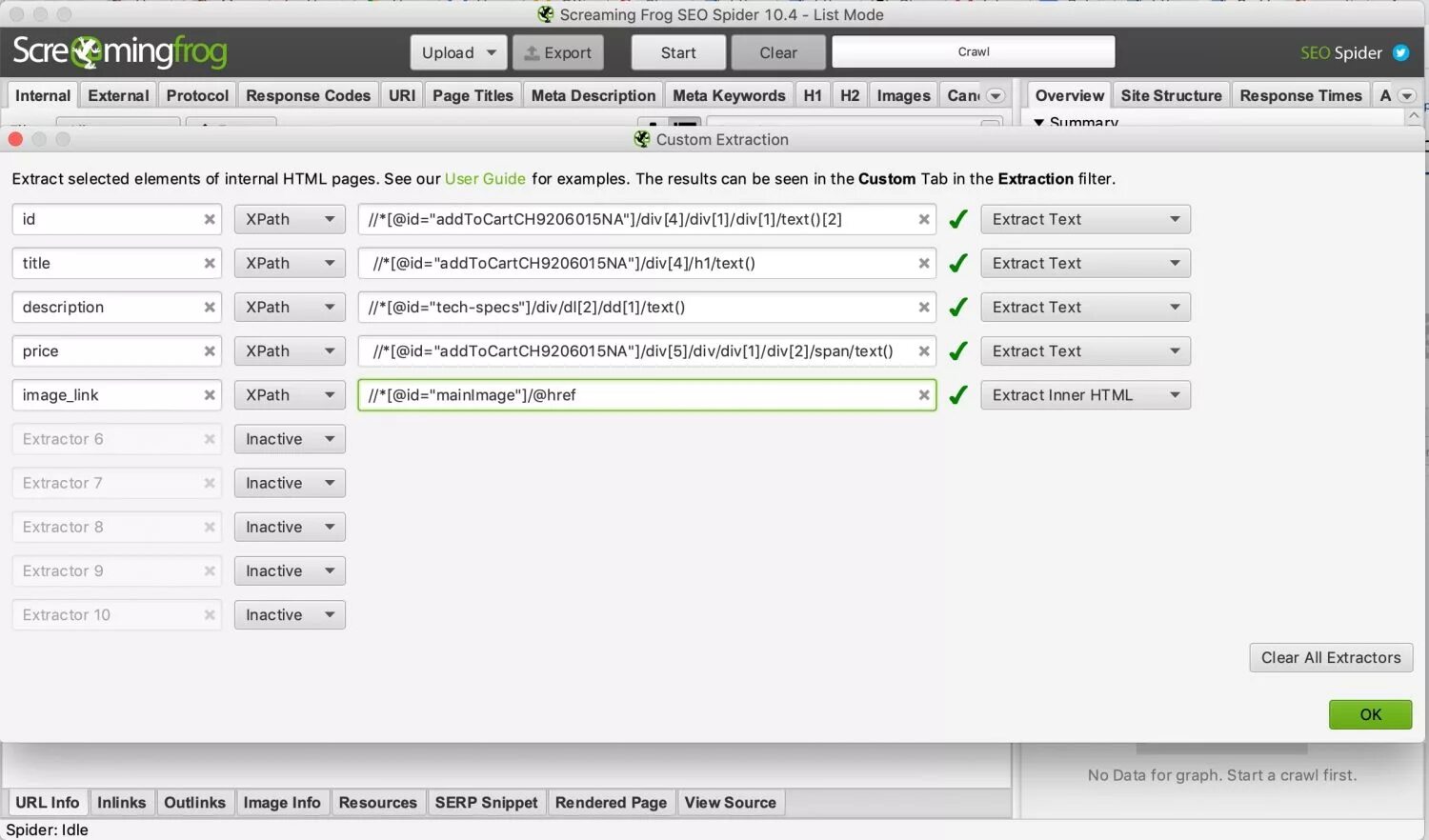Open the Inactive dropdown for Extractor 8
The image size is (1429, 840).
[x=290, y=527]
